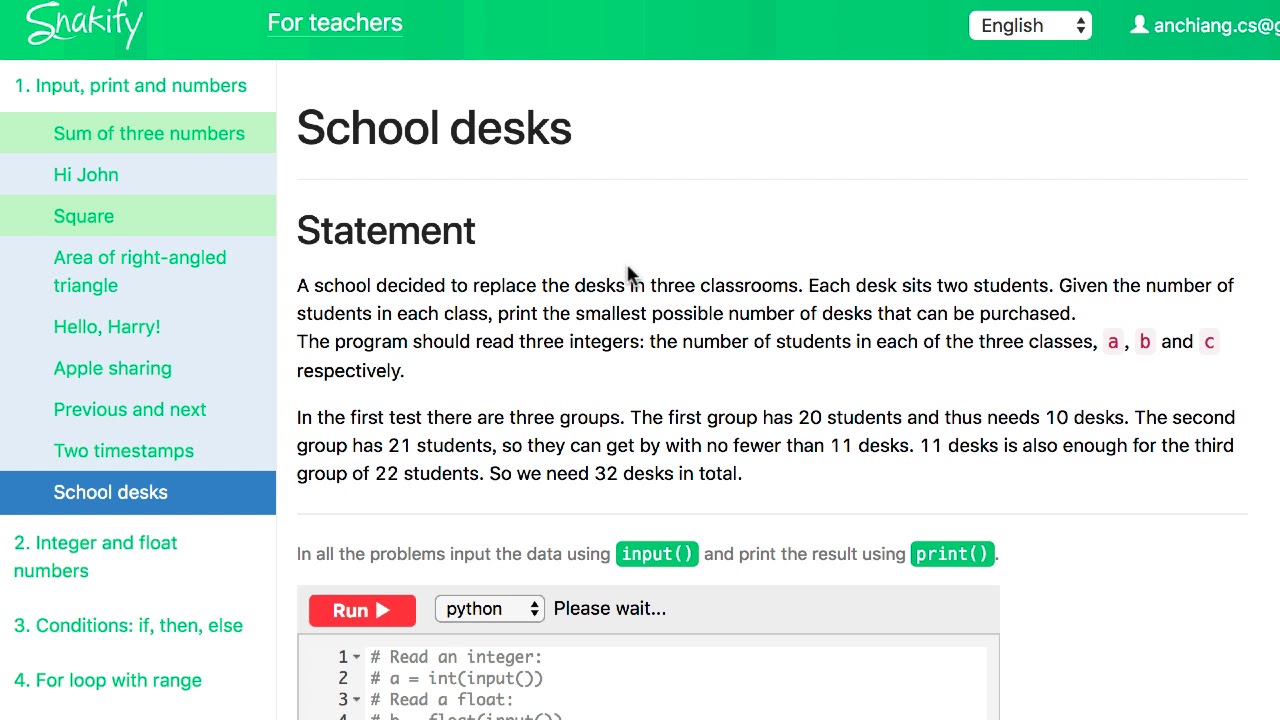Open Area of right-angled triangle problem
The height and width of the screenshot is (720, 1280).
(138, 271)
